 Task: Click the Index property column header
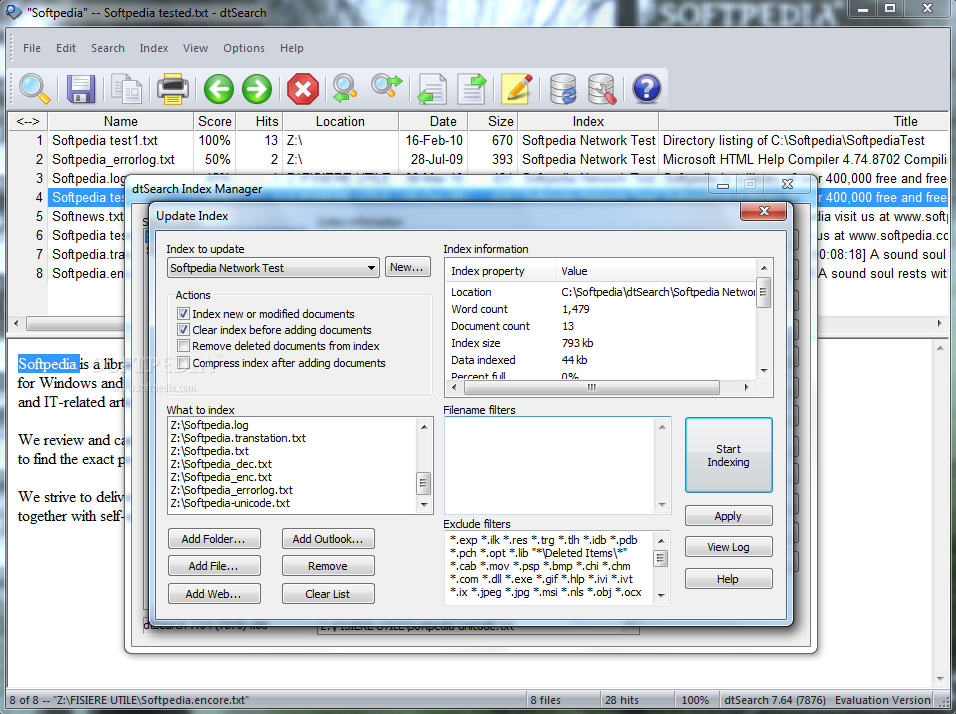[x=500, y=271]
